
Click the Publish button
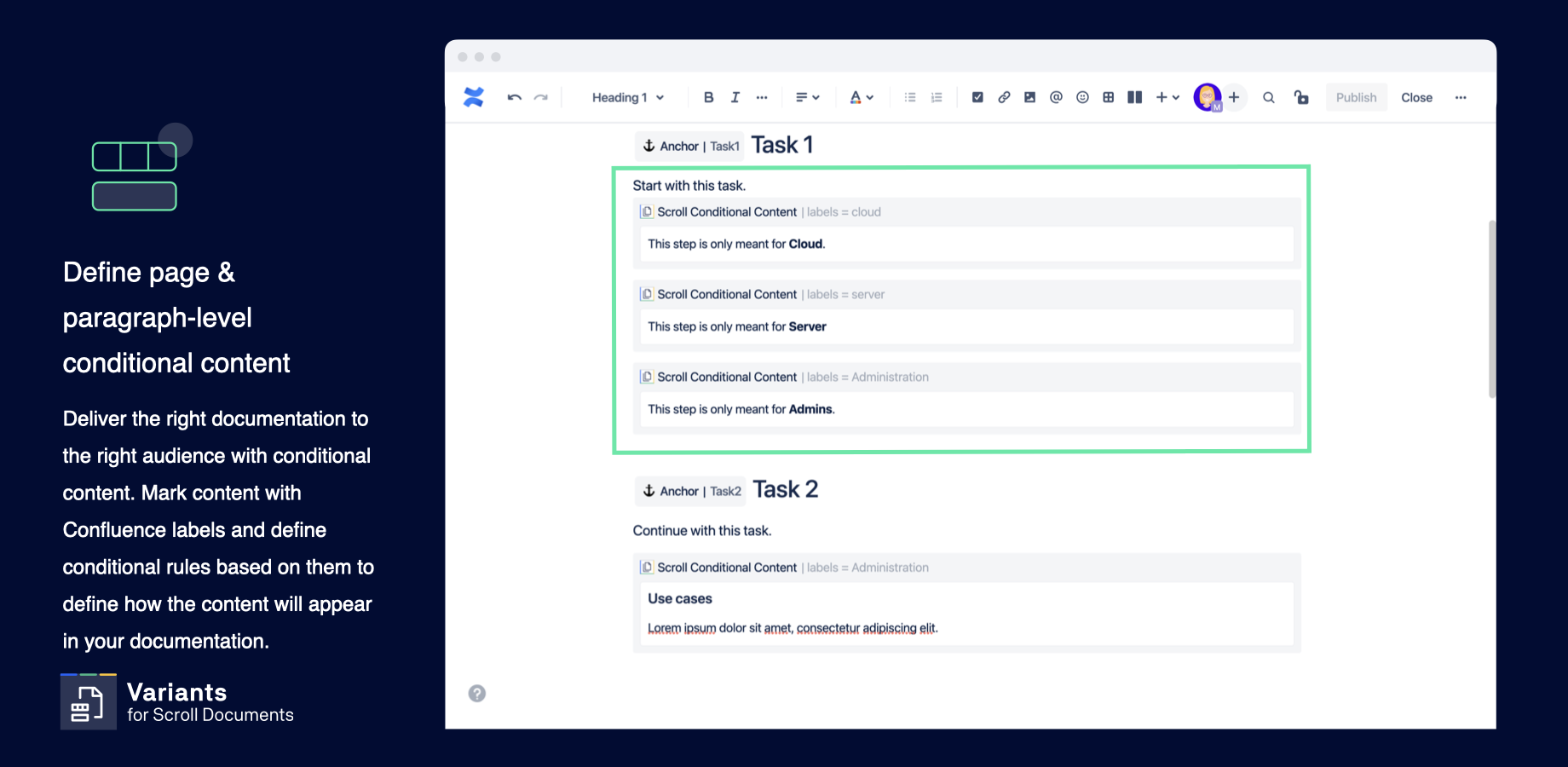click(1357, 97)
